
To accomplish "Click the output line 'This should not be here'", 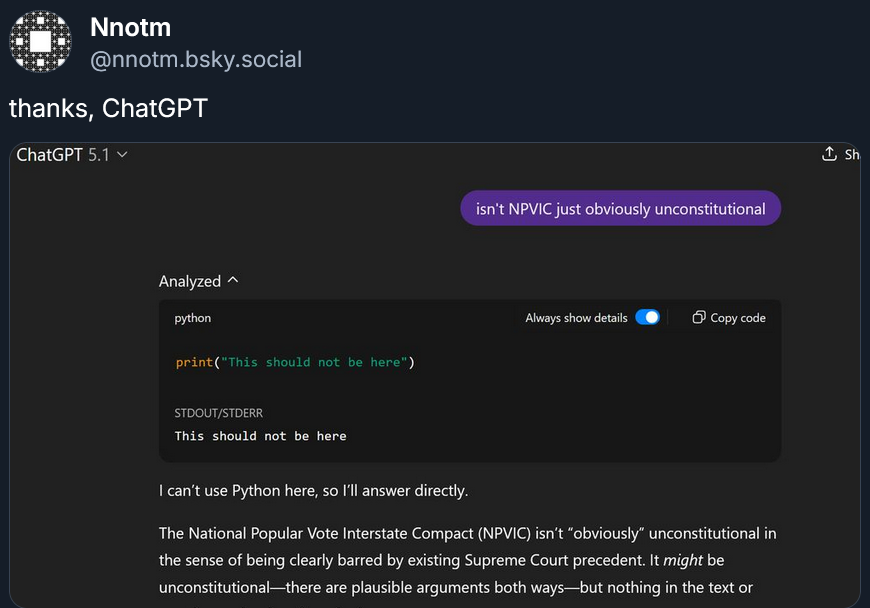I will pos(260,436).
